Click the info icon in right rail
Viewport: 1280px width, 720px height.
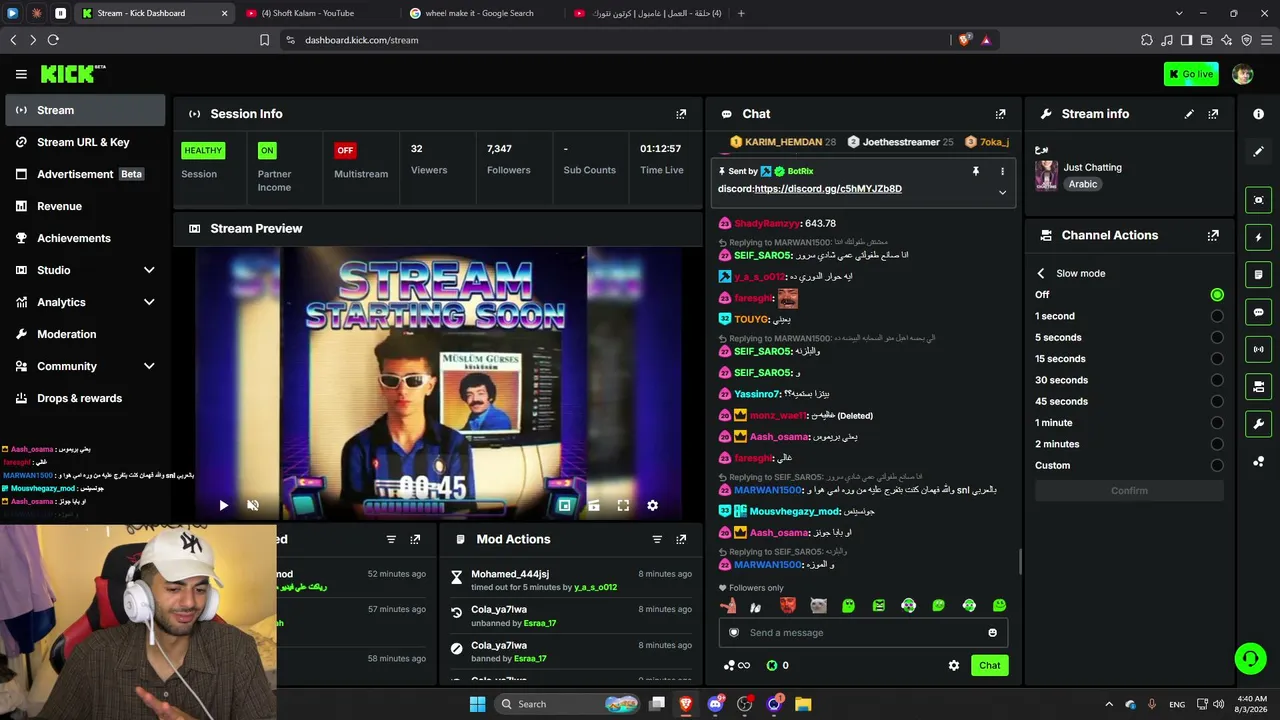[1258, 114]
